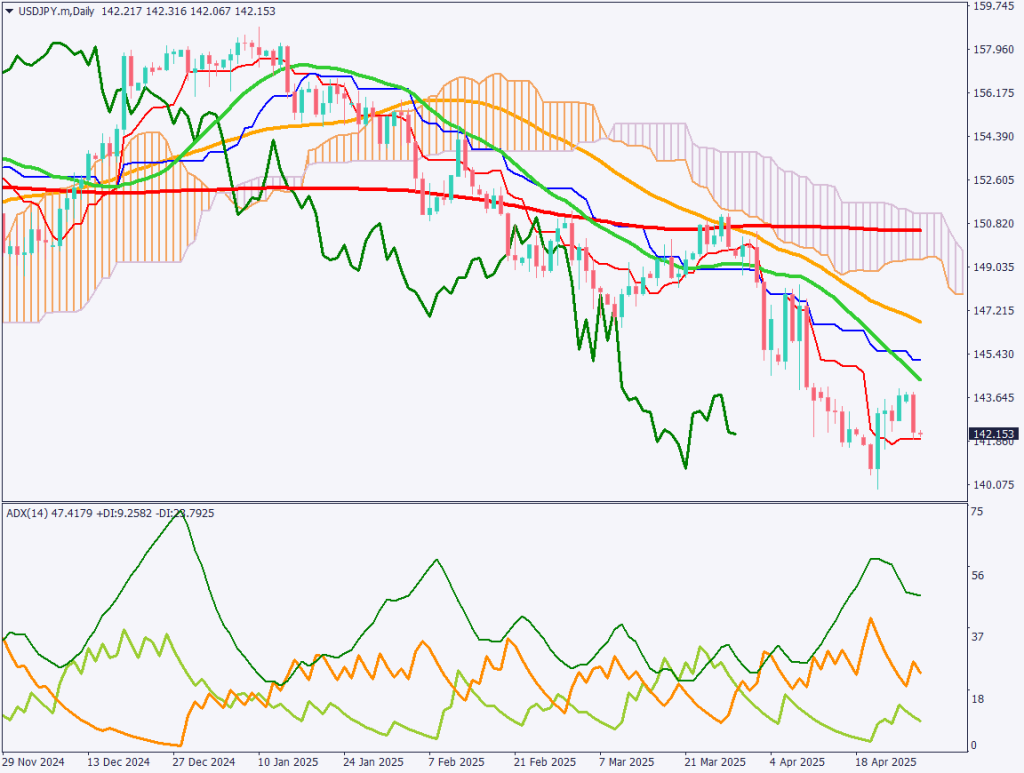Select the 150.820 price scale label
This screenshot has height=773, width=1024.
tap(993, 224)
